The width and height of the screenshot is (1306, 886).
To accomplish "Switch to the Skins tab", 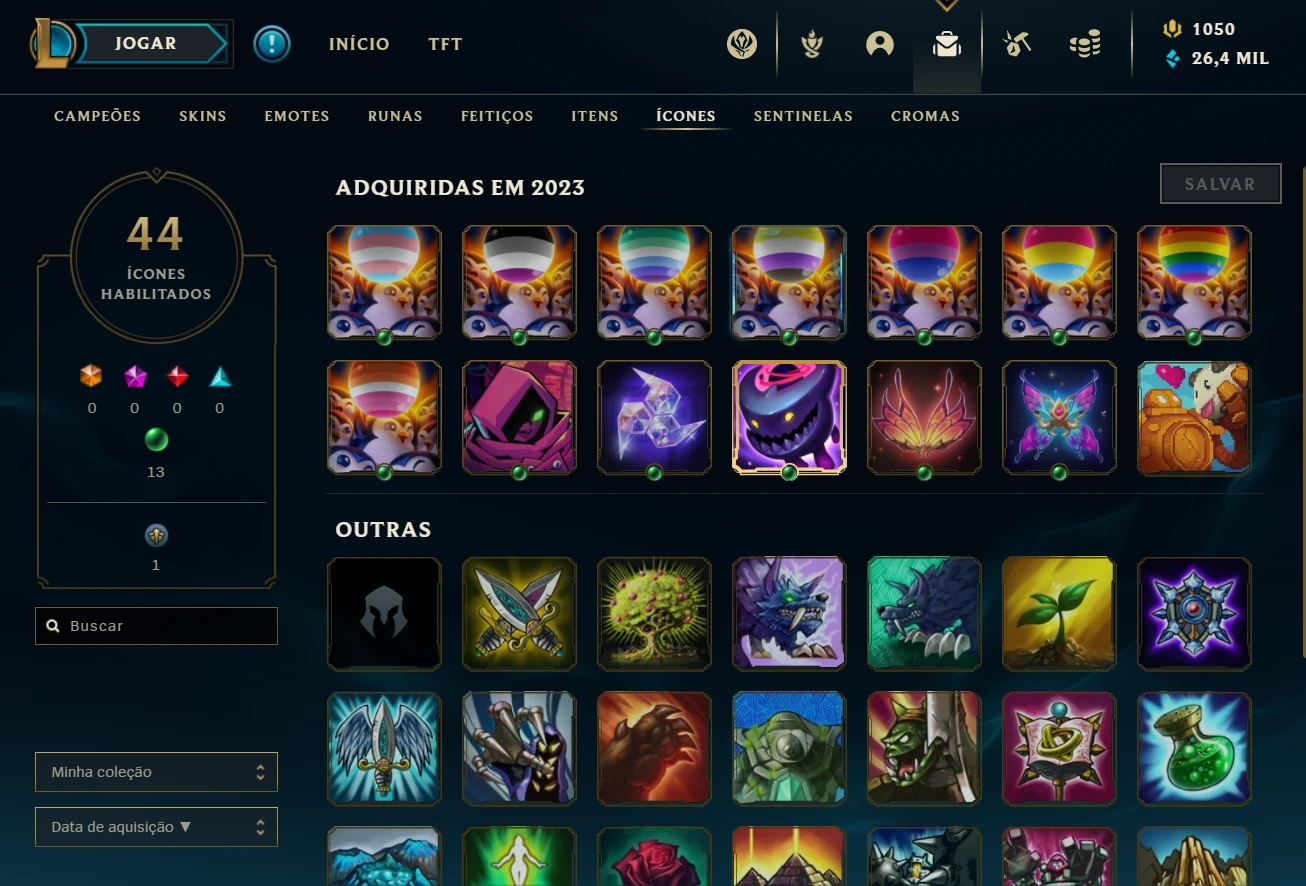I will 203,116.
